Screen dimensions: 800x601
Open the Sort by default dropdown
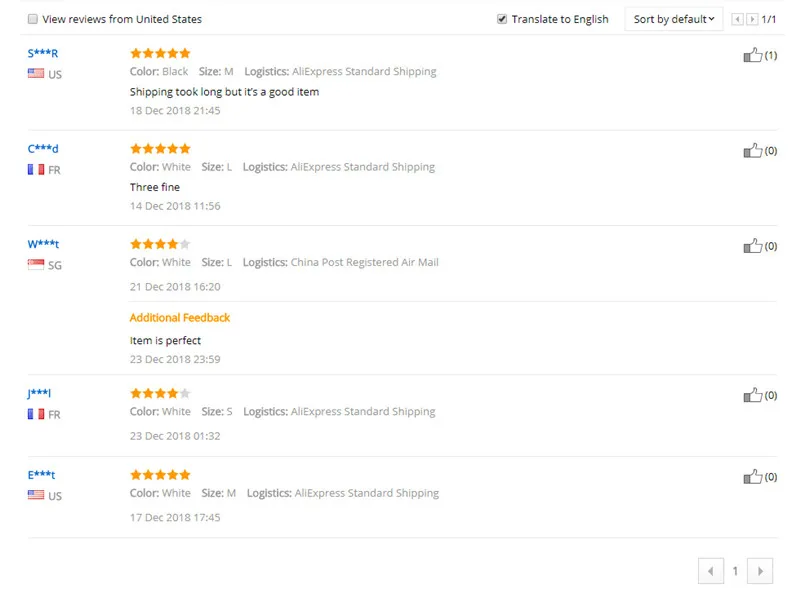[673, 19]
